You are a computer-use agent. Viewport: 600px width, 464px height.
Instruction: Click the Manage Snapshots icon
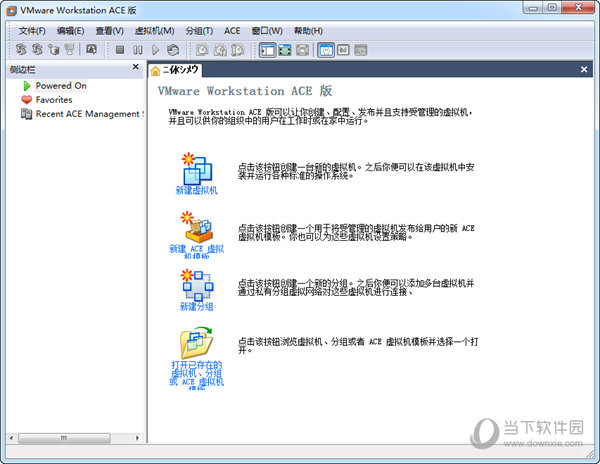pyautogui.click(x=238, y=50)
